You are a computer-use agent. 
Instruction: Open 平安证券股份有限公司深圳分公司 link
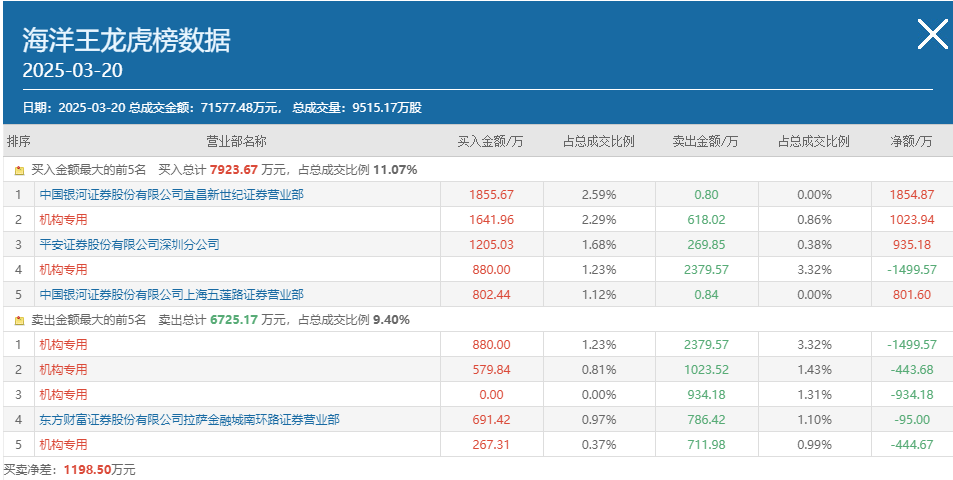click(129, 245)
